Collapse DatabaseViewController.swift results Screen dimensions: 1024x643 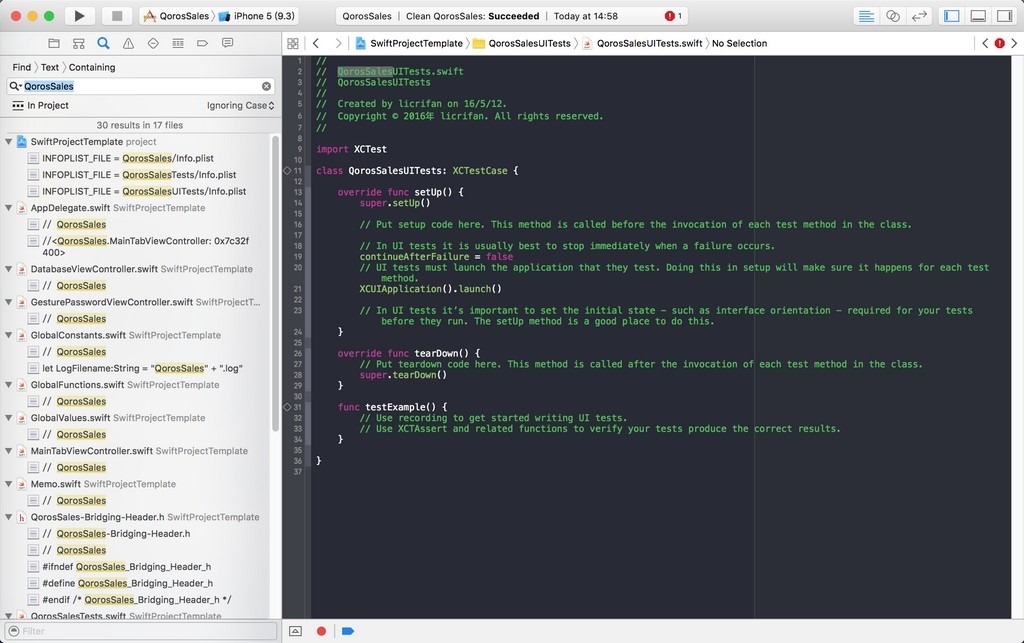pos(8,269)
